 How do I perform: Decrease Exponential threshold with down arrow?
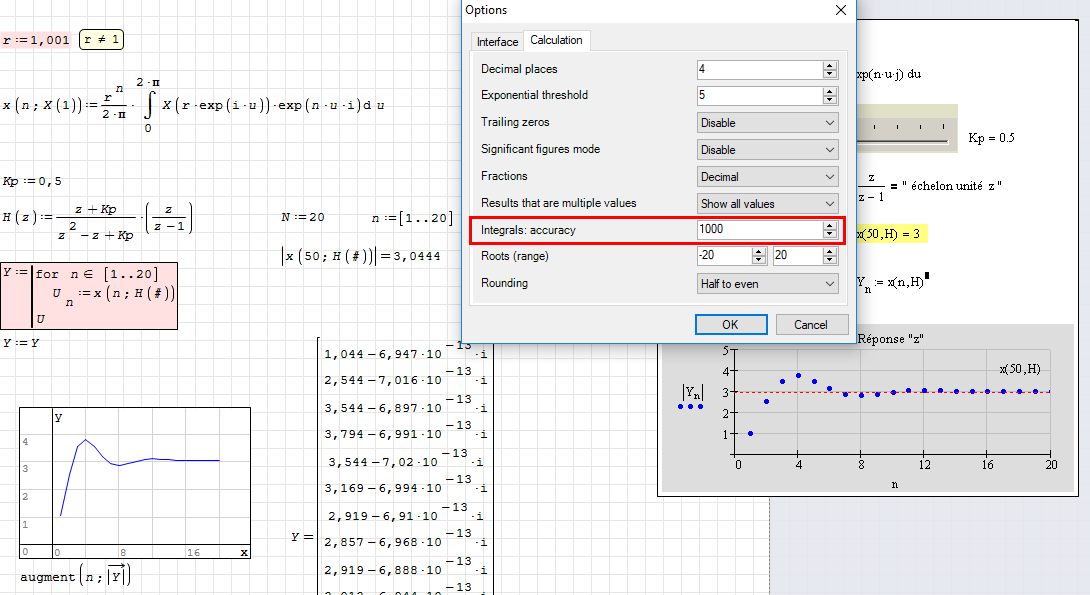click(x=830, y=100)
